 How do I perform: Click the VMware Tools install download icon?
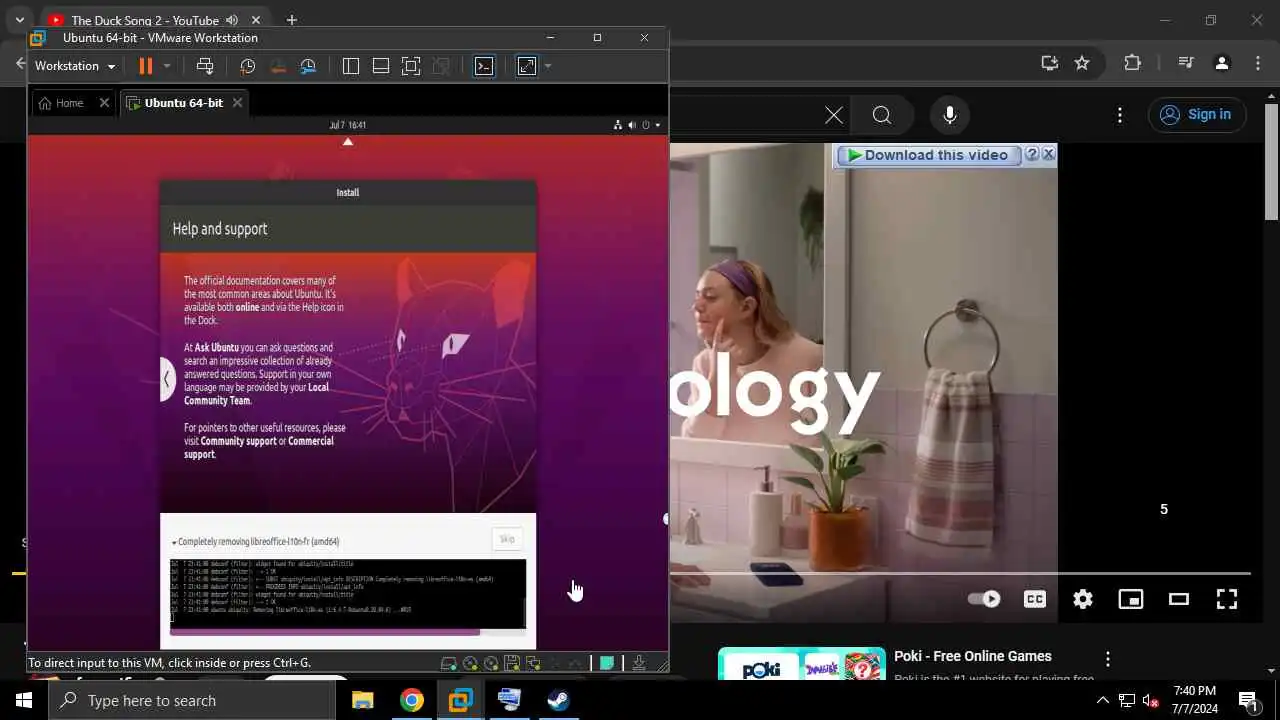tap(640, 663)
